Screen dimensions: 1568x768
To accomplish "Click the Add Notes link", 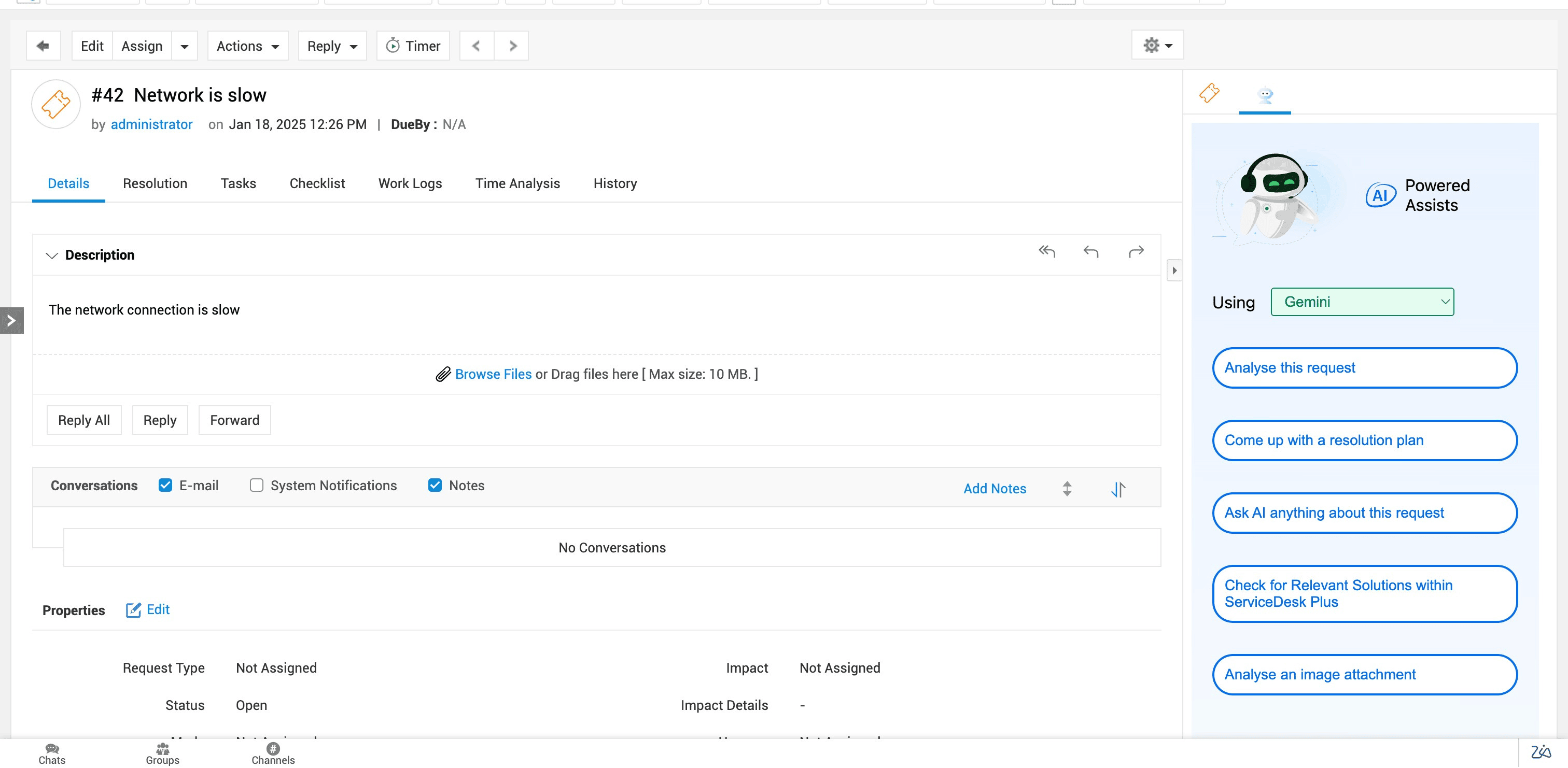I will pyautogui.click(x=995, y=489).
